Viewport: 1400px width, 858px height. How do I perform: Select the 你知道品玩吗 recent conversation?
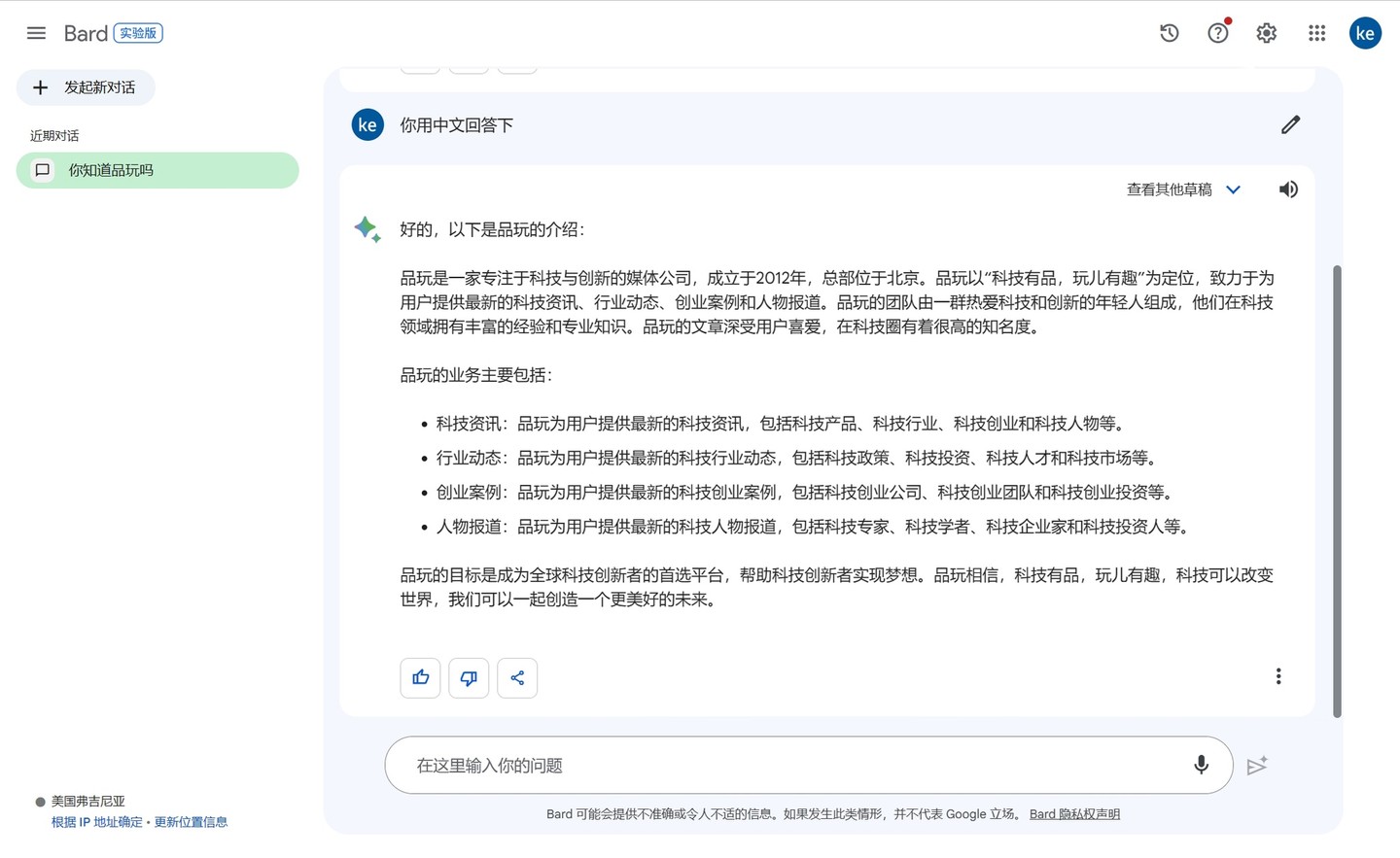[x=157, y=170]
